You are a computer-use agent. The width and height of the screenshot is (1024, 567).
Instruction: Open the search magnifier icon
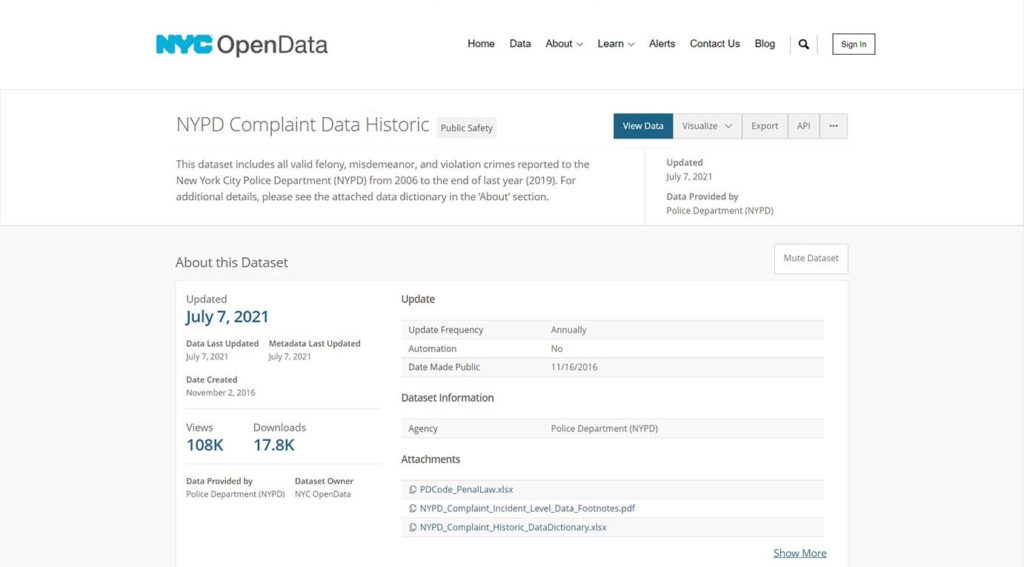pos(804,44)
